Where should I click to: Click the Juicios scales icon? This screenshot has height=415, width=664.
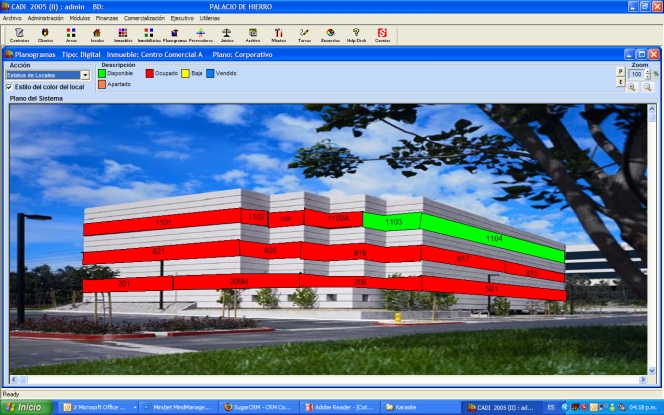click(x=226, y=35)
